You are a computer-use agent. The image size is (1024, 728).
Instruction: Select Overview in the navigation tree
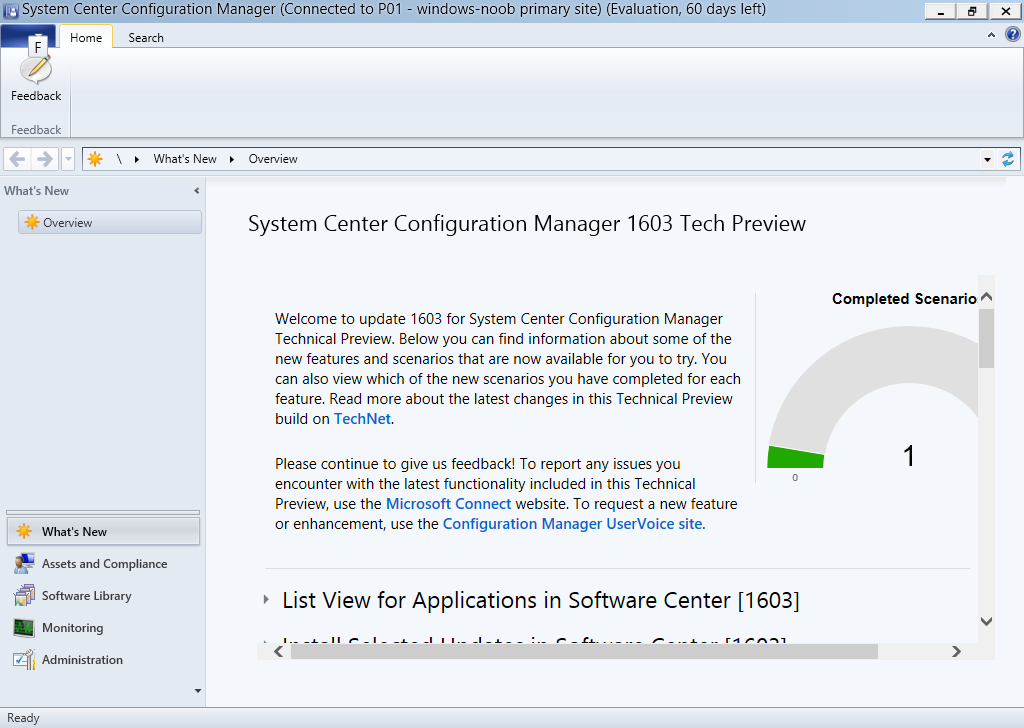coord(110,223)
